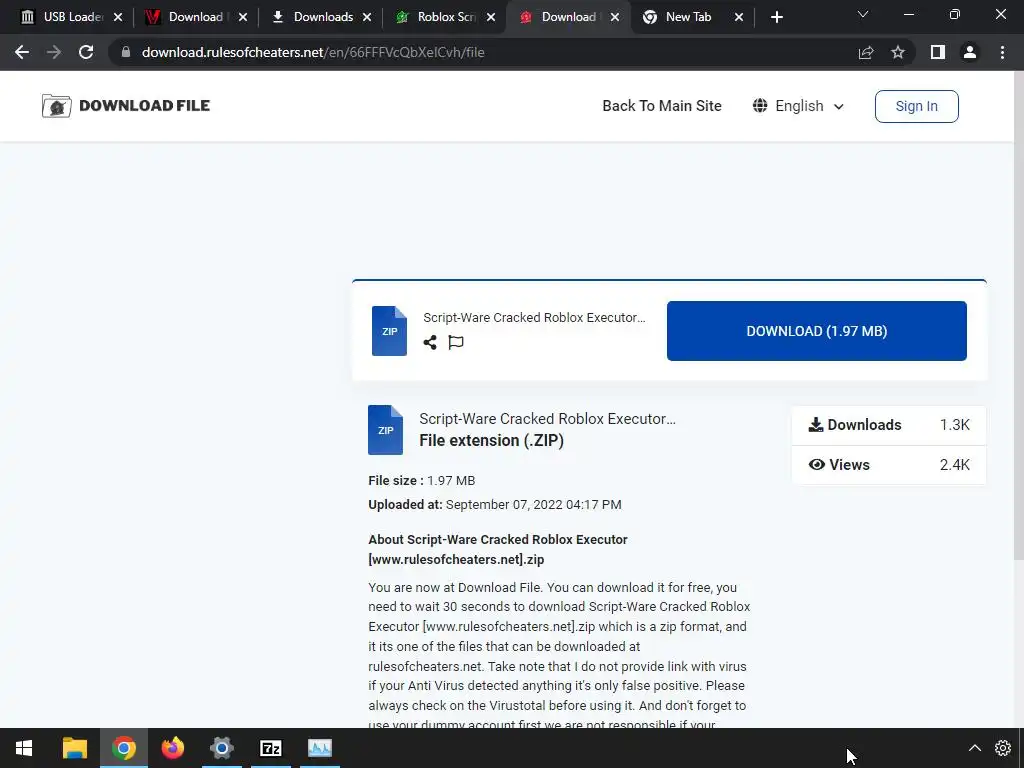This screenshot has width=1024, height=768.
Task: Click the File size 1.97 MB text
Action: (422, 481)
